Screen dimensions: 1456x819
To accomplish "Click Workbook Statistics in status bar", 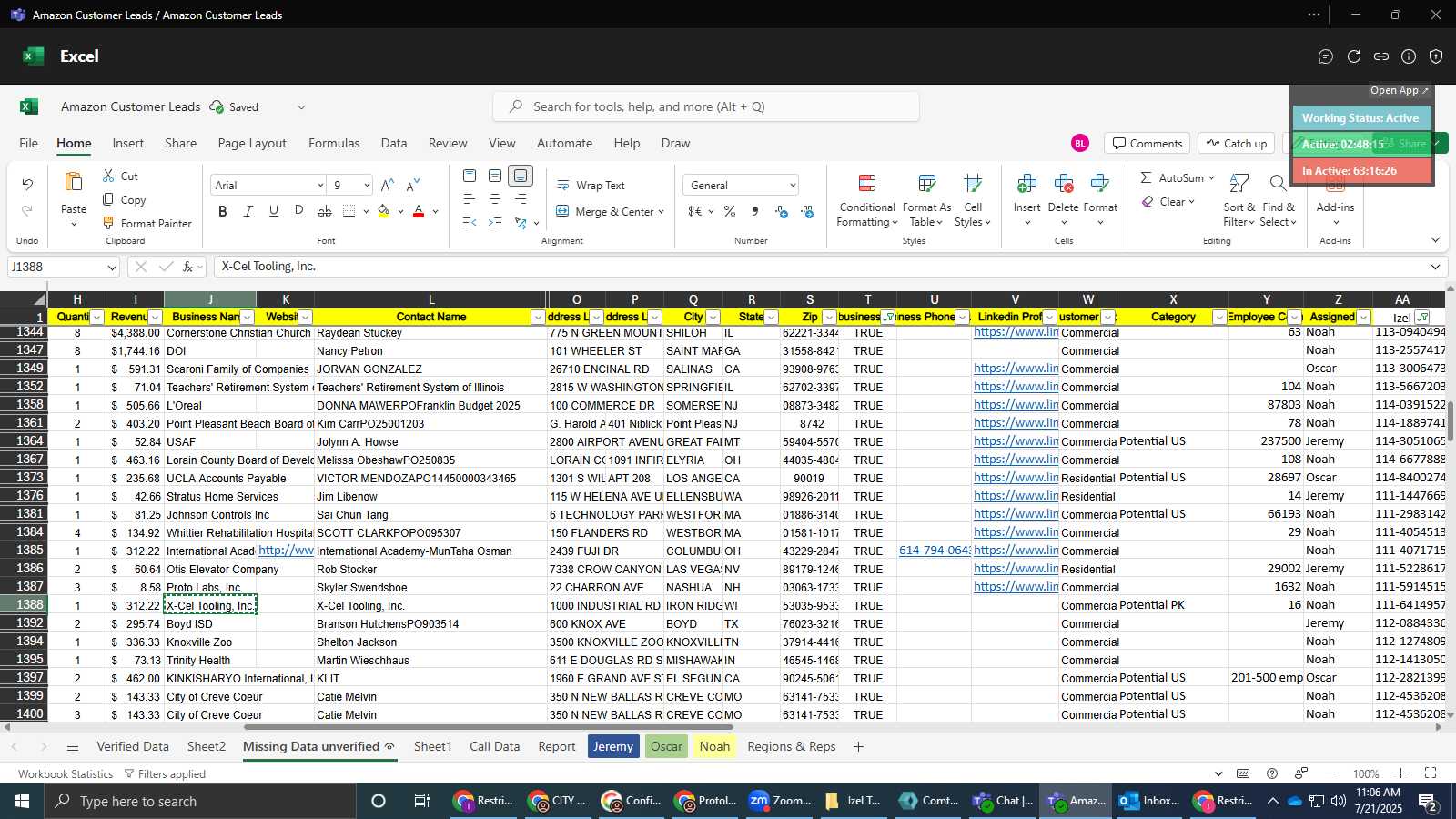I will pyautogui.click(x=66, y=773).
